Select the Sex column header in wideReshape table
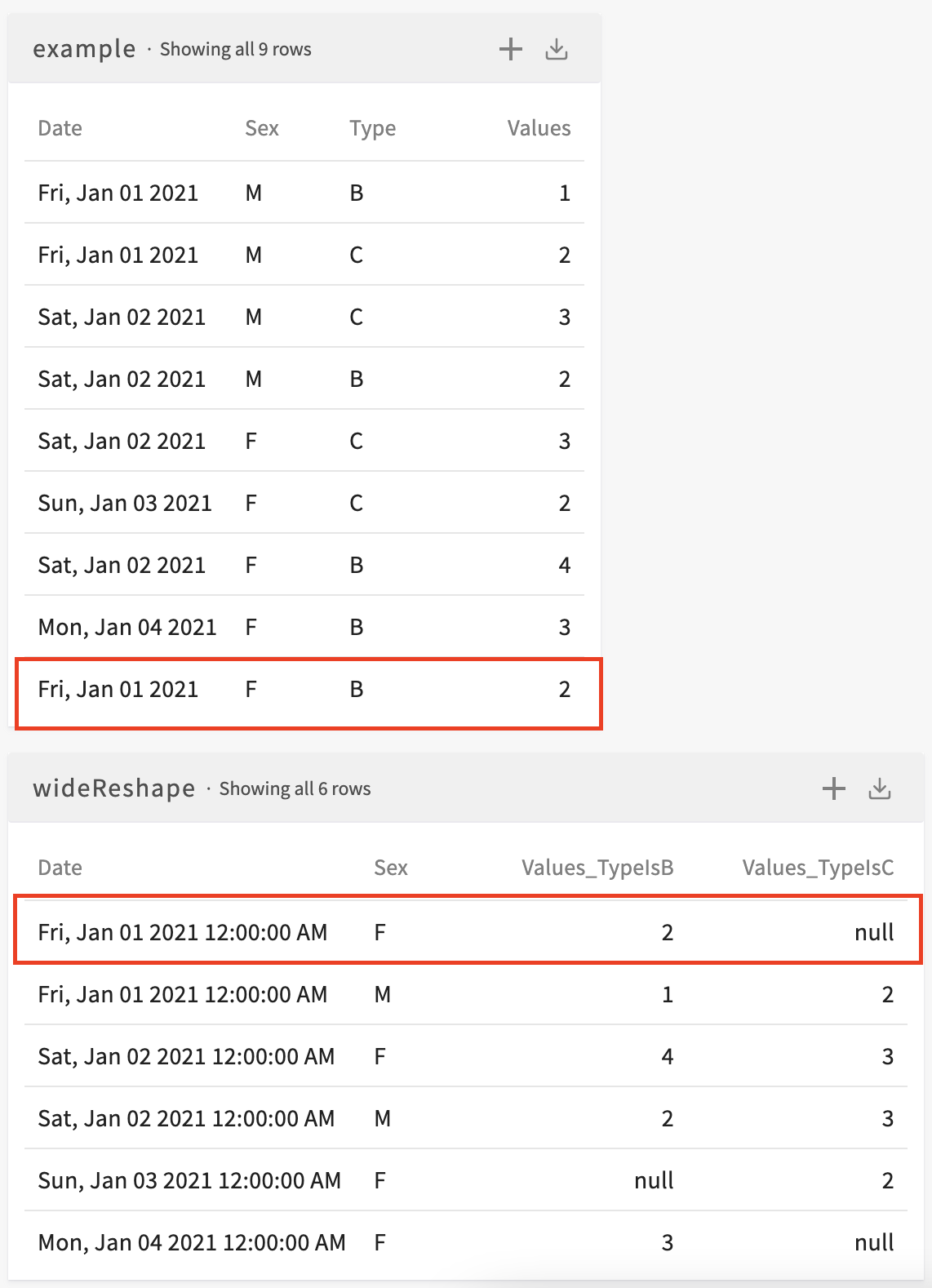The image size is (932, 1288). (x=391, y=868)
